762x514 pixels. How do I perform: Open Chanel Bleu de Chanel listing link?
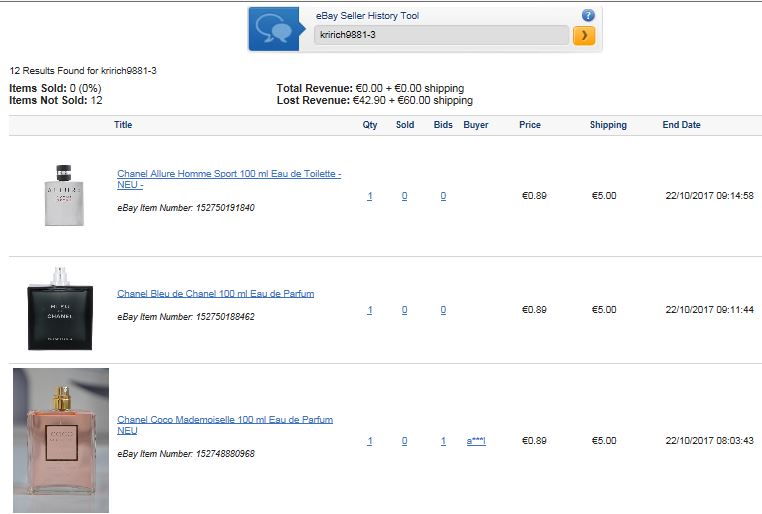(215, 294)
